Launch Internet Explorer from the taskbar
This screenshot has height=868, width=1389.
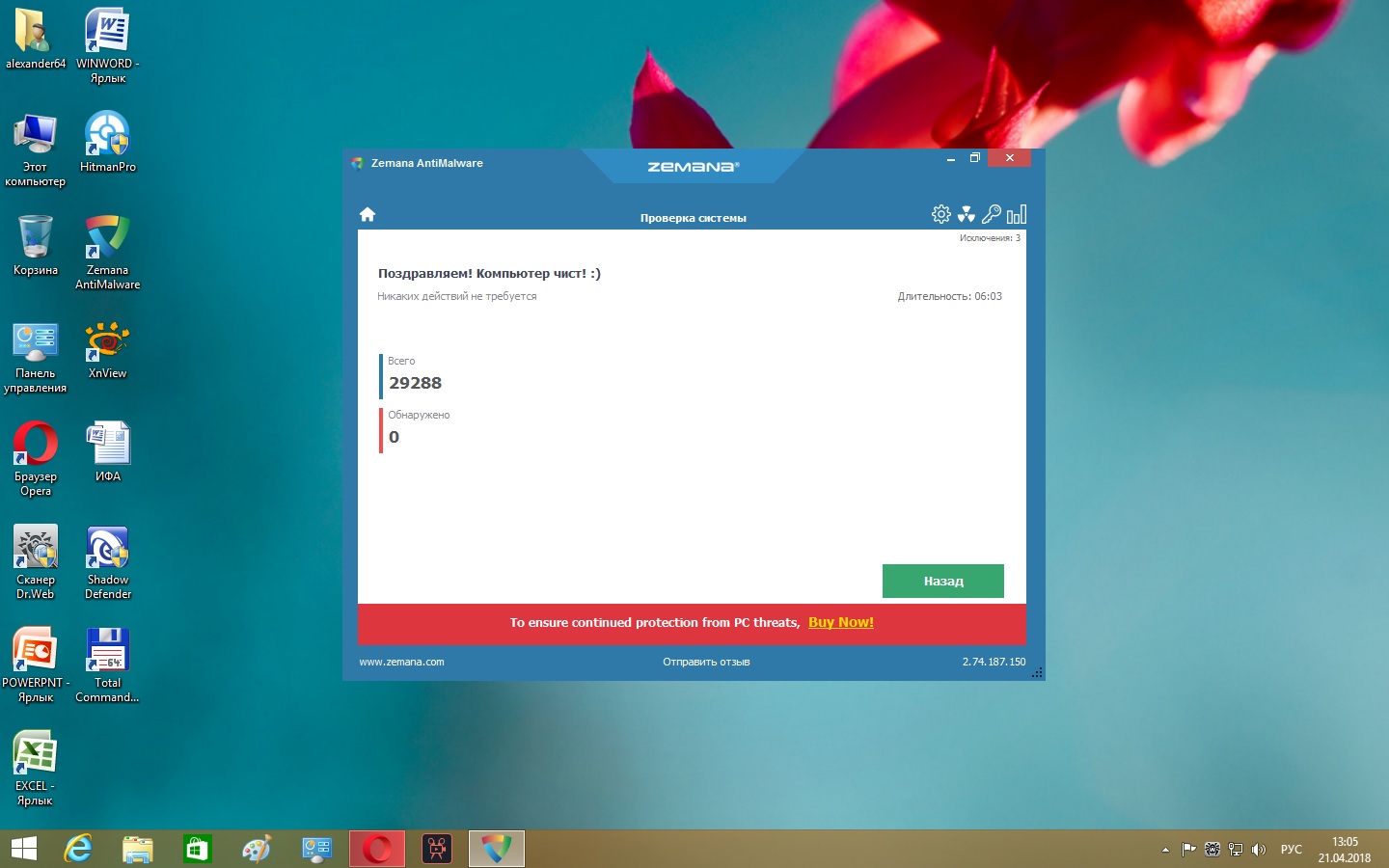tap(79, 849)
